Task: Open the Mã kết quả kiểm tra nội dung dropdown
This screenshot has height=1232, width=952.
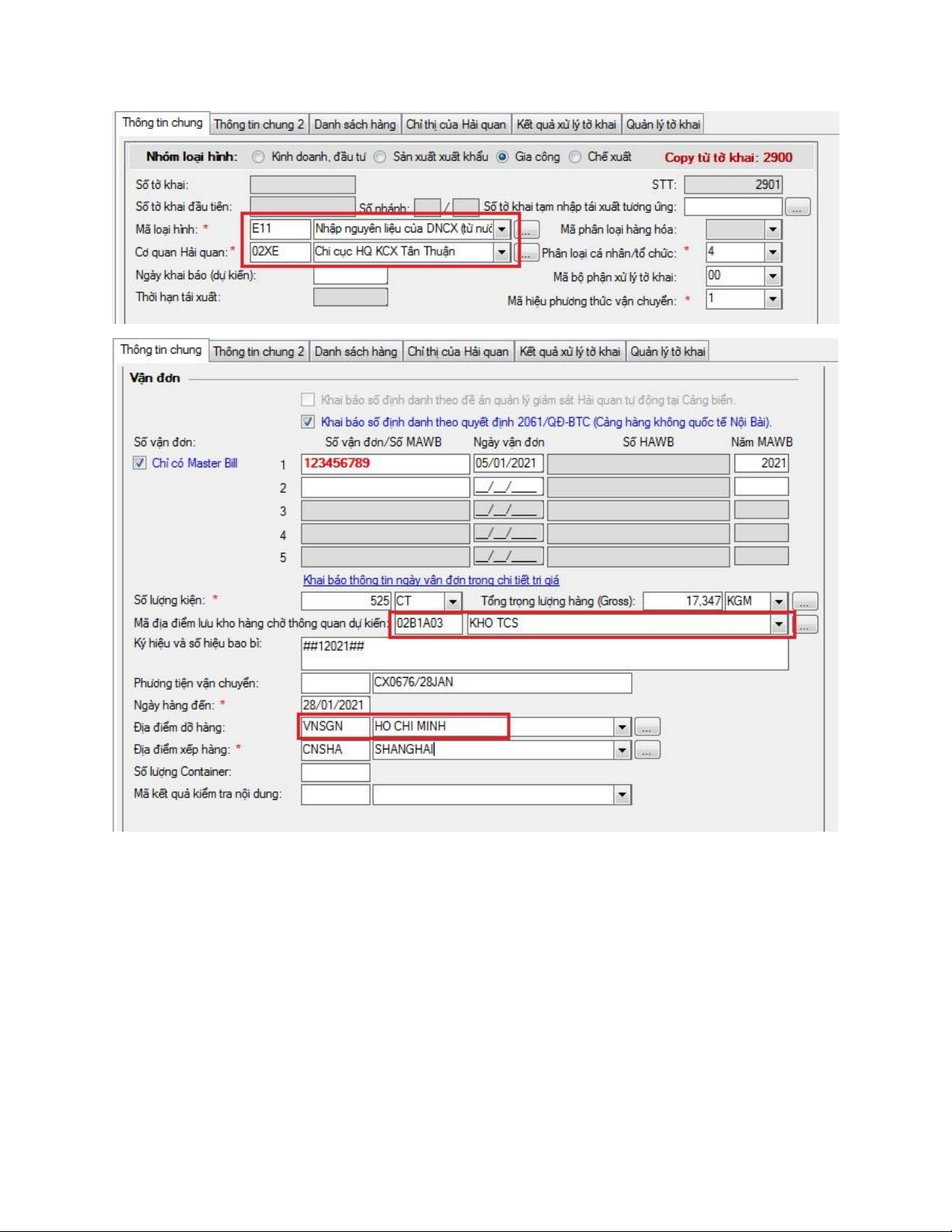Action: point(622,794)
